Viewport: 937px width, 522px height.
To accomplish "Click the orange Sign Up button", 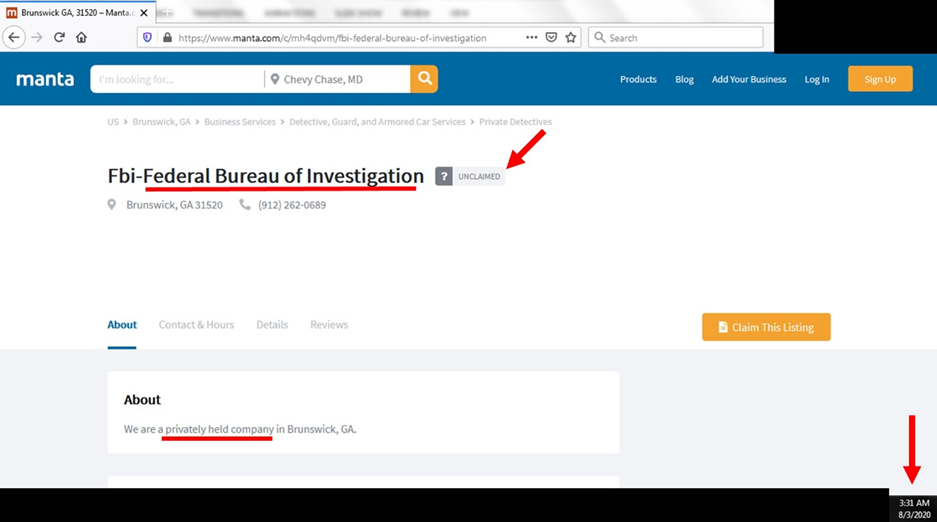I will coord(880,79).
